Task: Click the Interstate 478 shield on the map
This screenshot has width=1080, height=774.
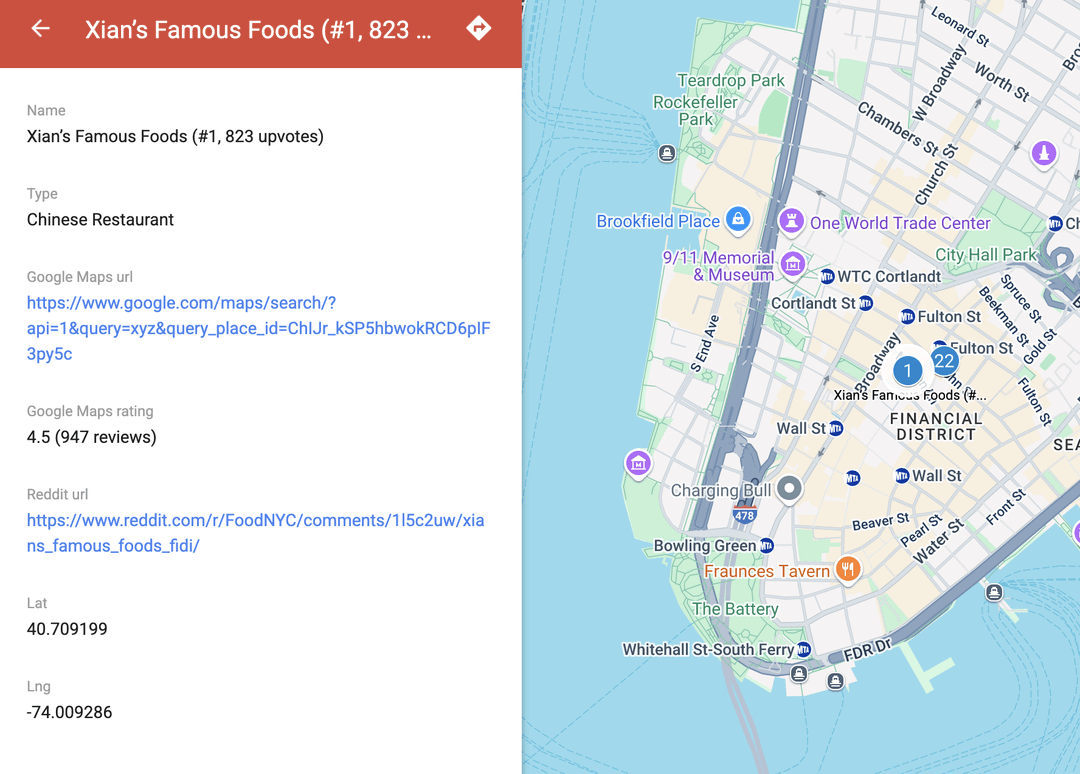Action: 745,514
